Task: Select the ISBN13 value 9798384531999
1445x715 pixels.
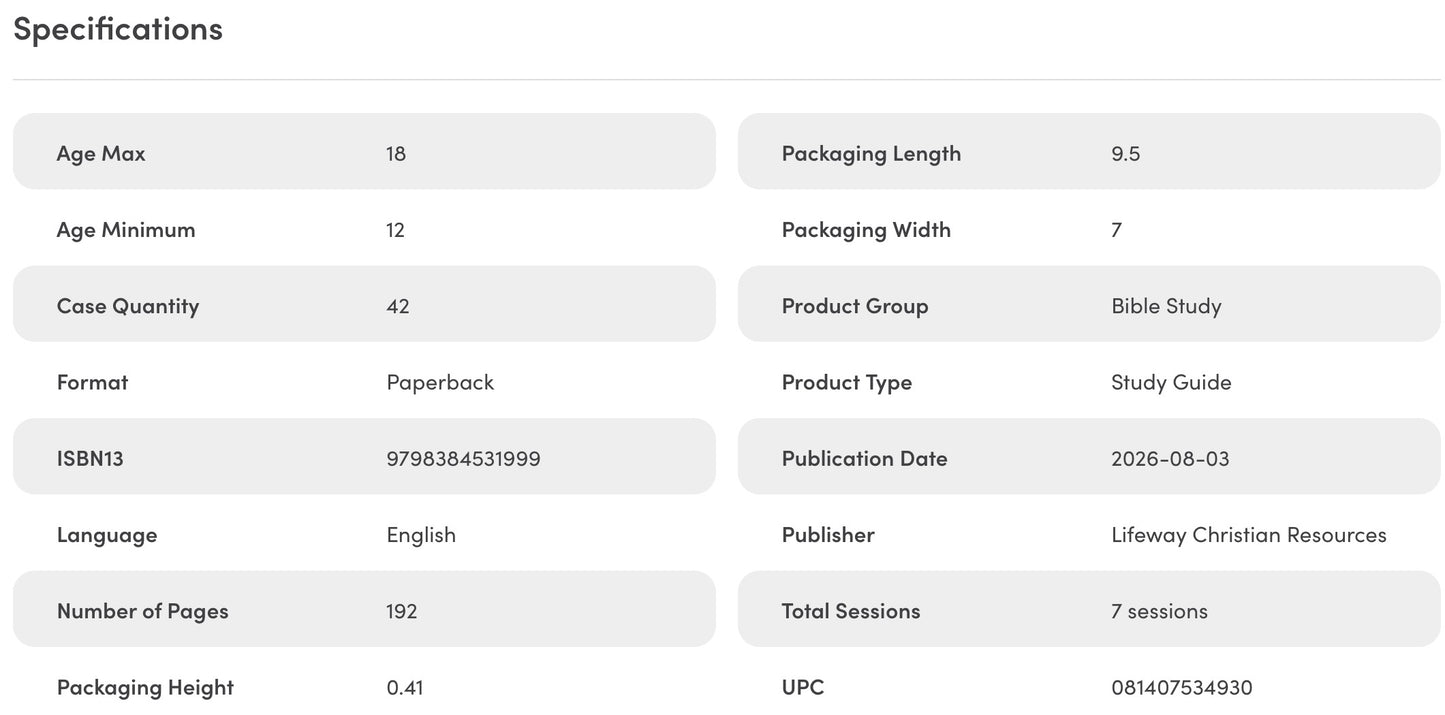Action: click(x=463, y=459)
